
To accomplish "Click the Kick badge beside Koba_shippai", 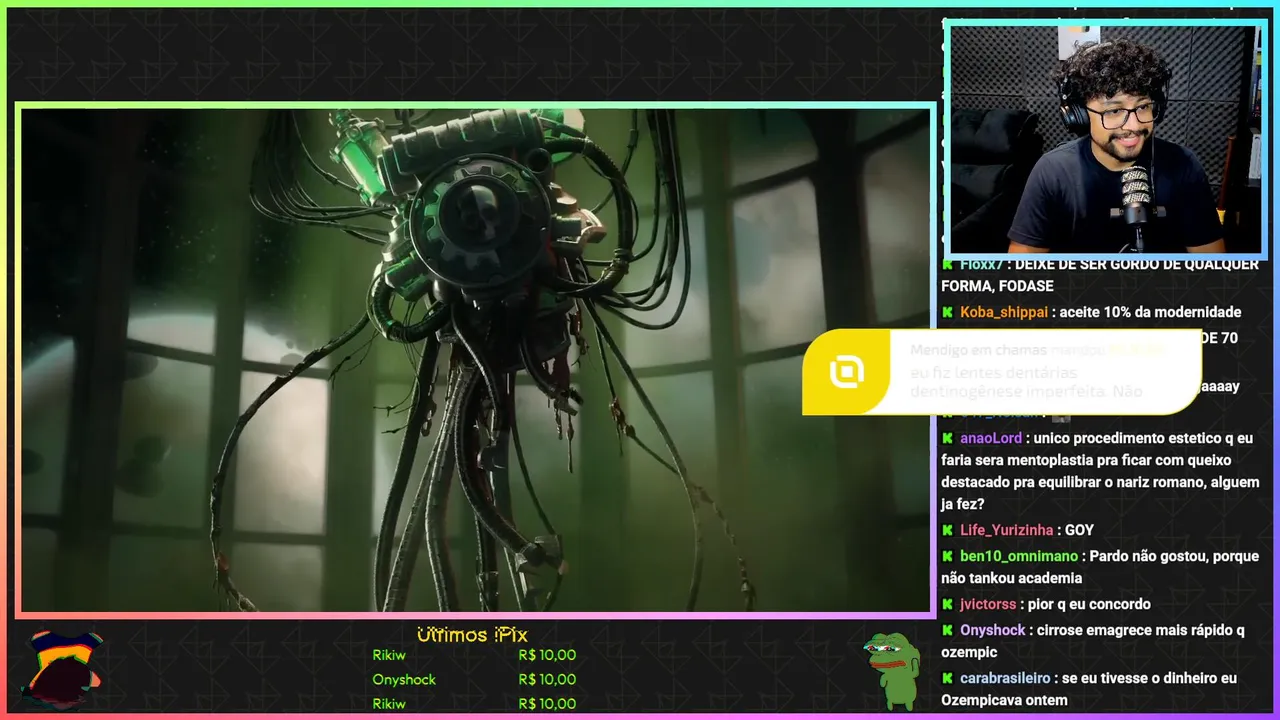I will tap(947, 312).
